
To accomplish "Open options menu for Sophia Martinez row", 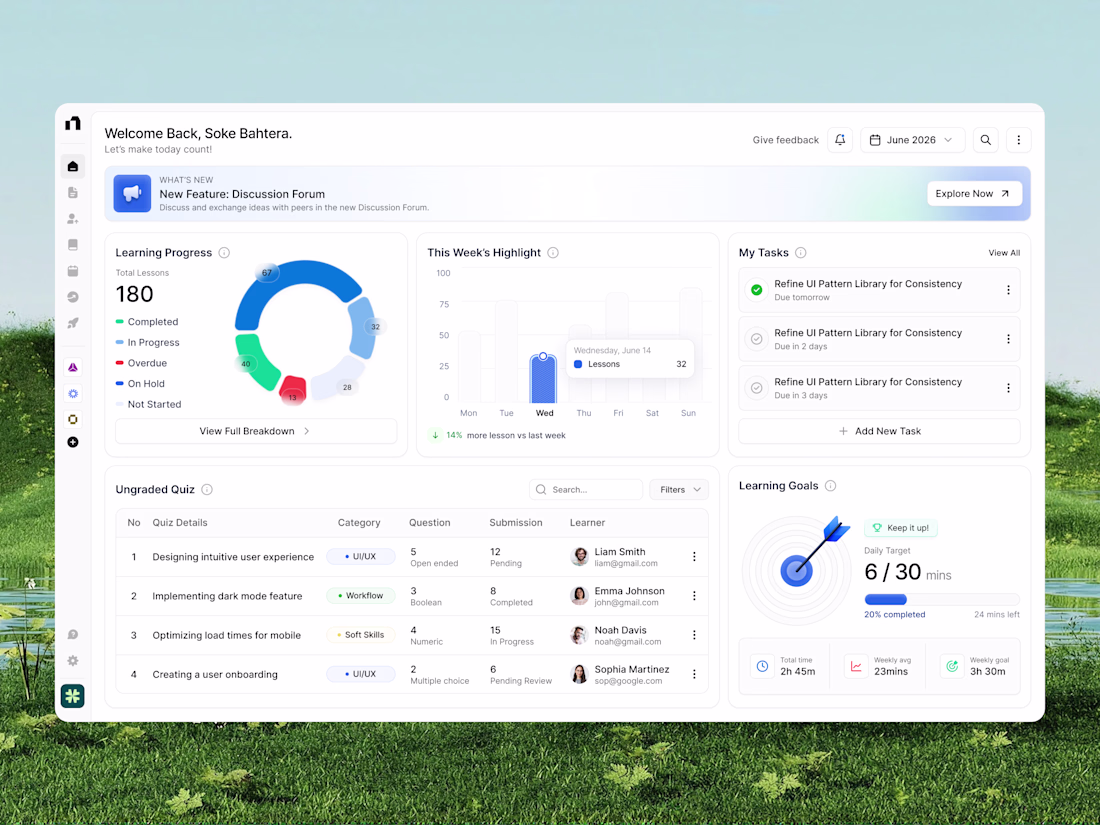I will pyautogui.click(x=695, y=674).
